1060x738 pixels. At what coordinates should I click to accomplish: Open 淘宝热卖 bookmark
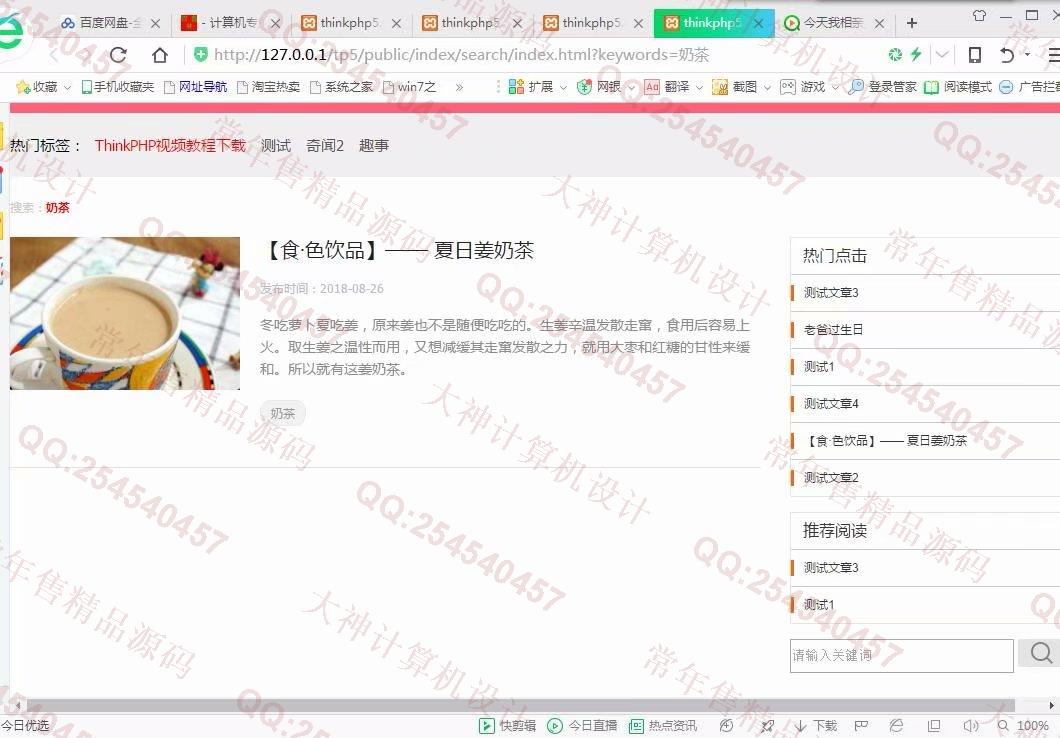coord(268,87)
